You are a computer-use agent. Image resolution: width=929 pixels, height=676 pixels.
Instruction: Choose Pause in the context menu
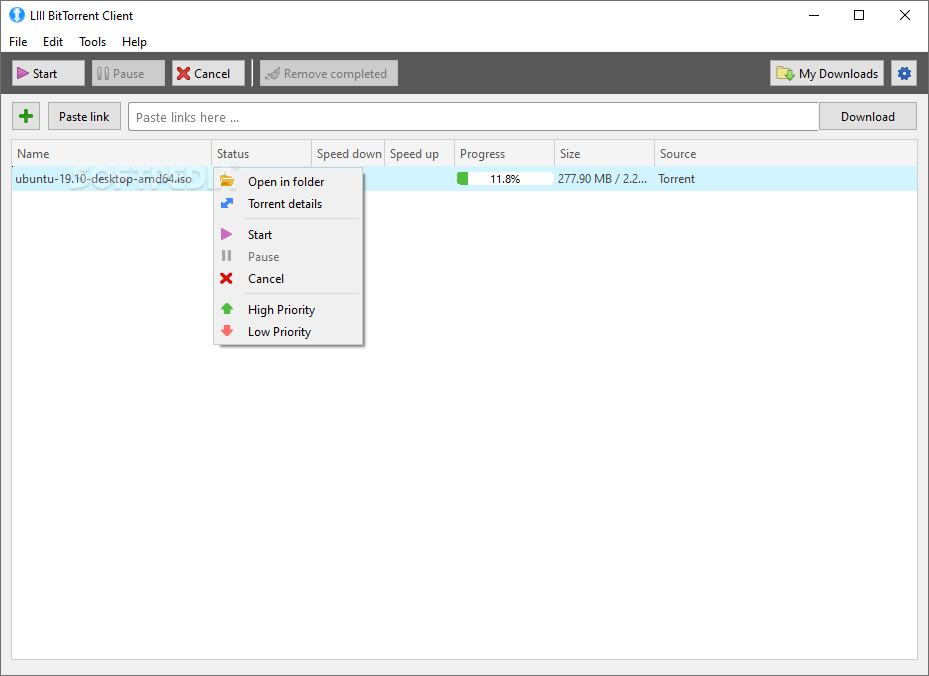coord(288,257)
